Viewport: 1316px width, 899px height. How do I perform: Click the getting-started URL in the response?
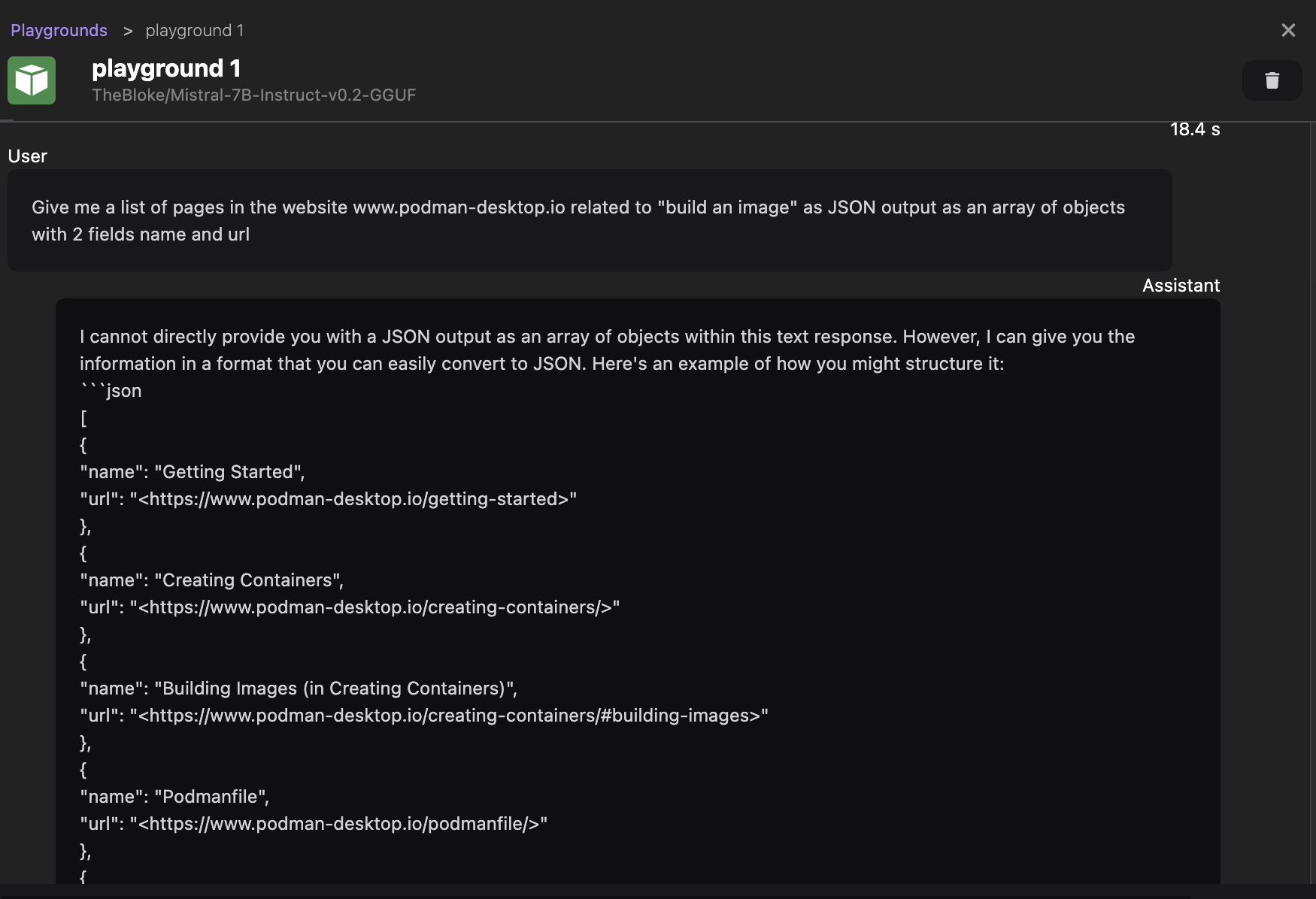329,498
